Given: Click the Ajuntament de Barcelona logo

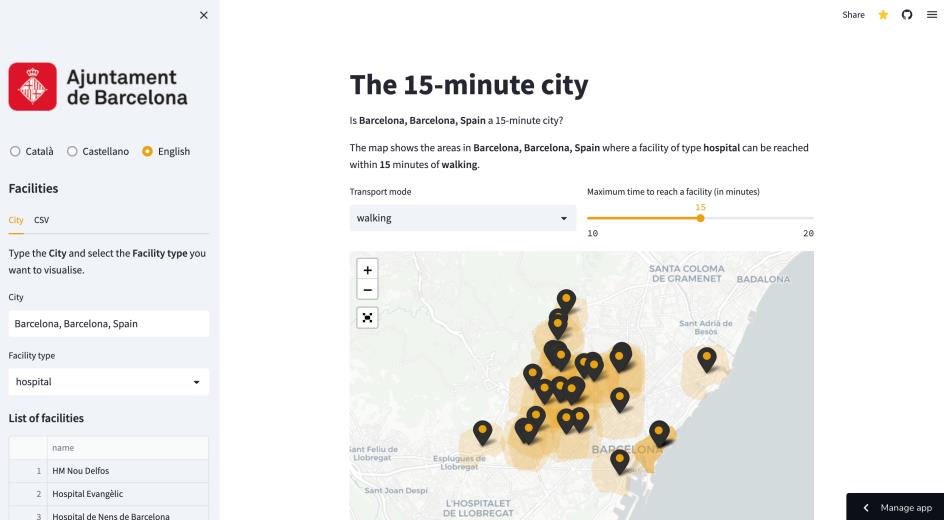Looking at the screenshot, I should click(x=98, y=87).
